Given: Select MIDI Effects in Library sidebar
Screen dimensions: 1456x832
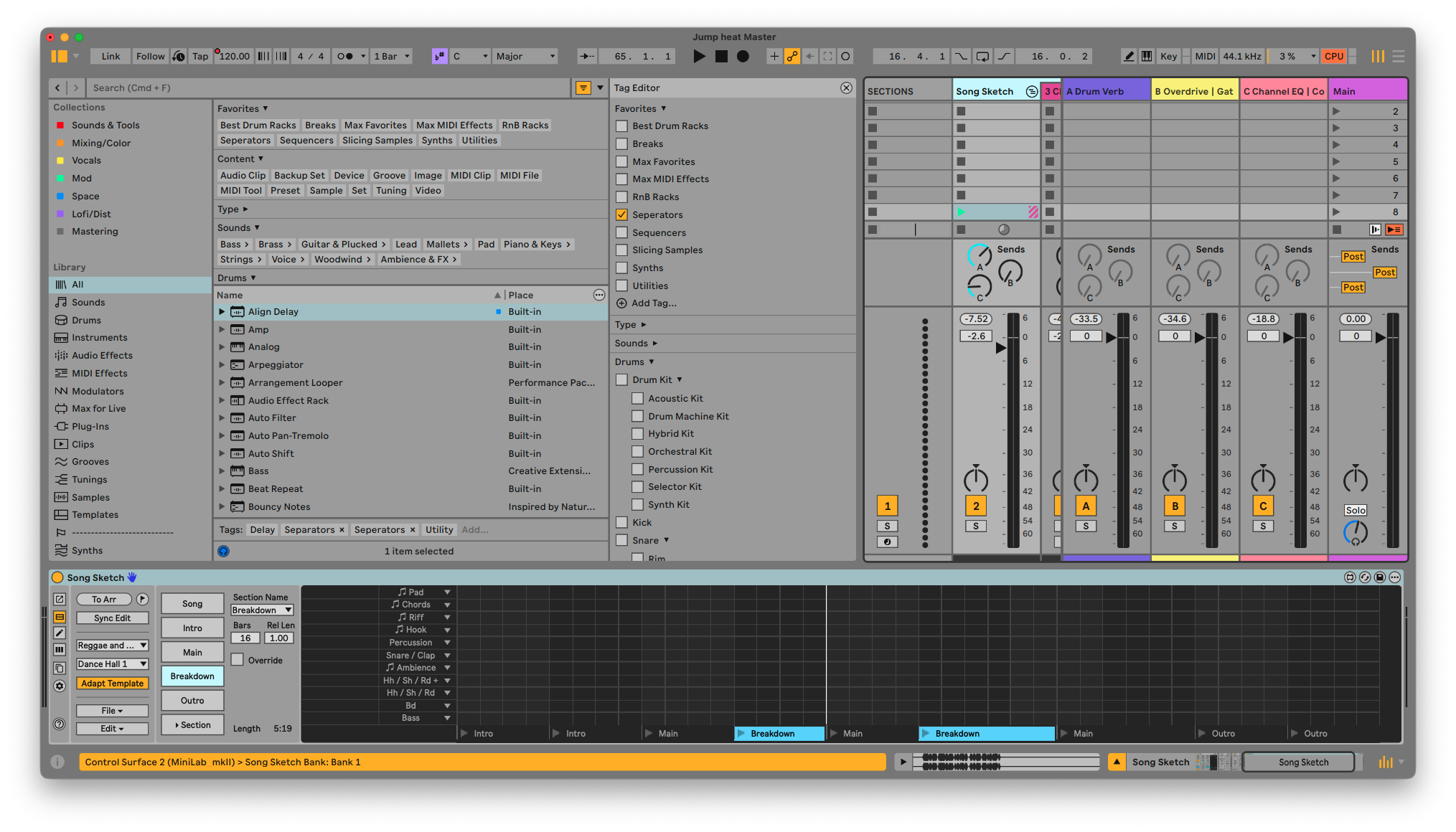Looking at the screenshot, I should coord(99,373).
